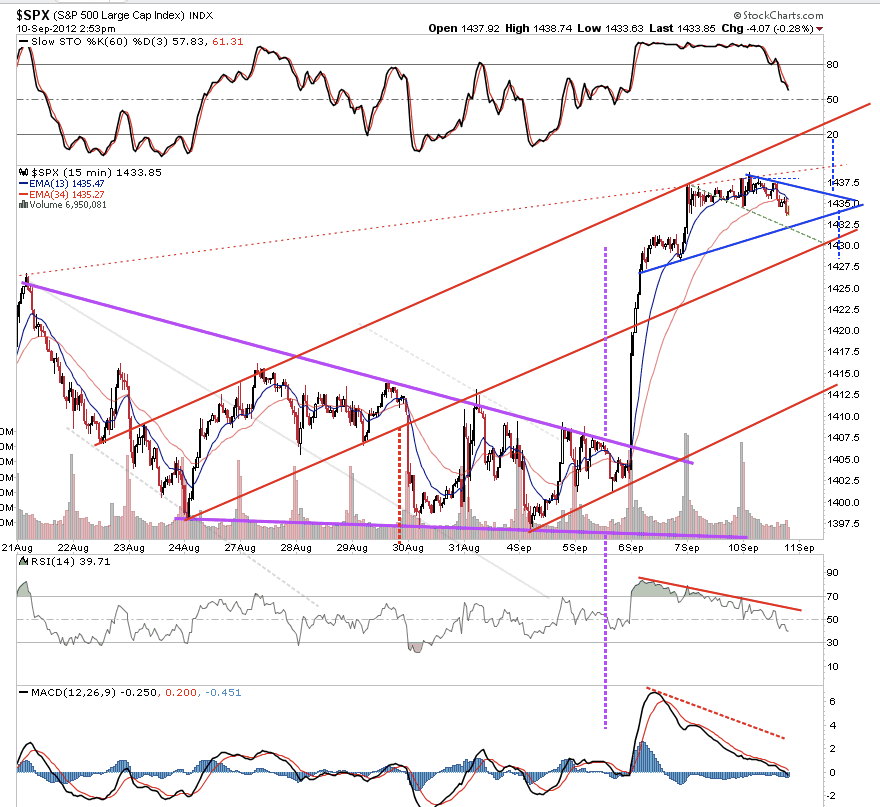Click the MACD(12,26,9) legend line marker
This screenshot has height=807, width=880.
(x=24, y=693)
